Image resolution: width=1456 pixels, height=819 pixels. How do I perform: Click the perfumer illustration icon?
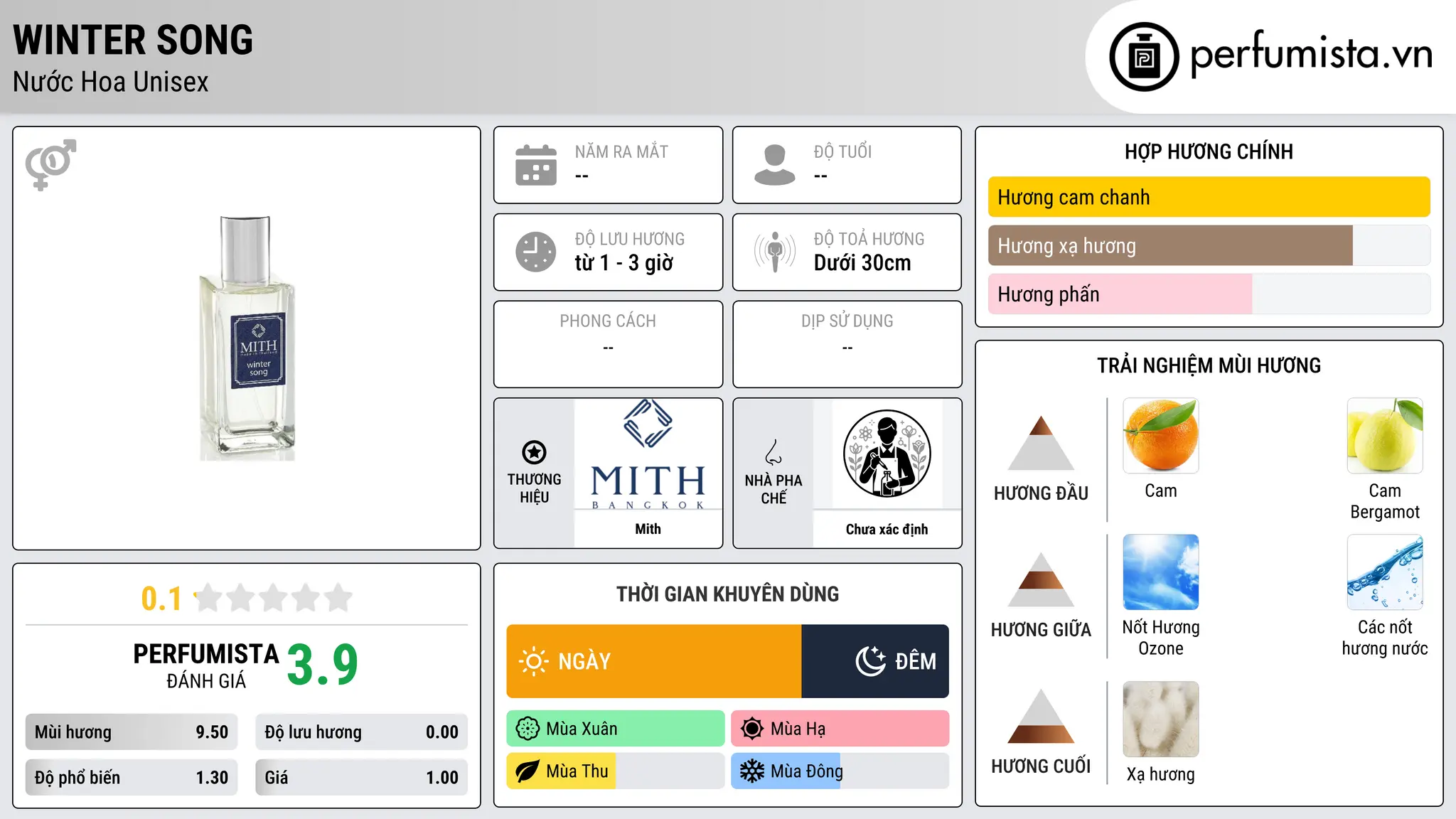[x=887, y=454]
